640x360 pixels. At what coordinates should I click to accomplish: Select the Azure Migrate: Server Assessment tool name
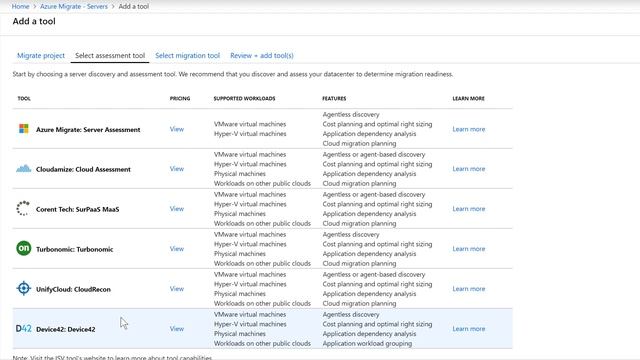click(88, 129)
